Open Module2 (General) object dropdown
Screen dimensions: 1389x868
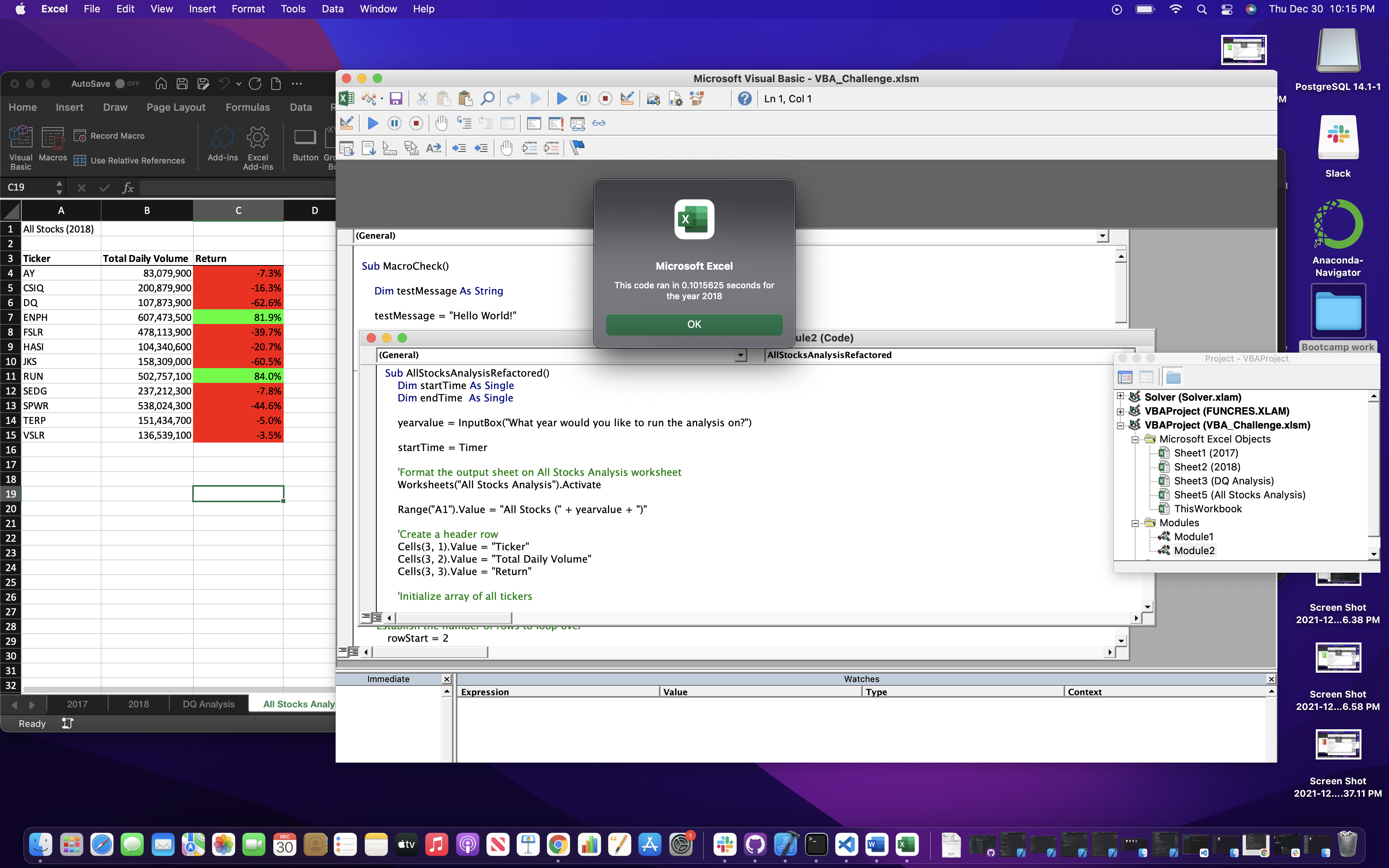[740, 355]
